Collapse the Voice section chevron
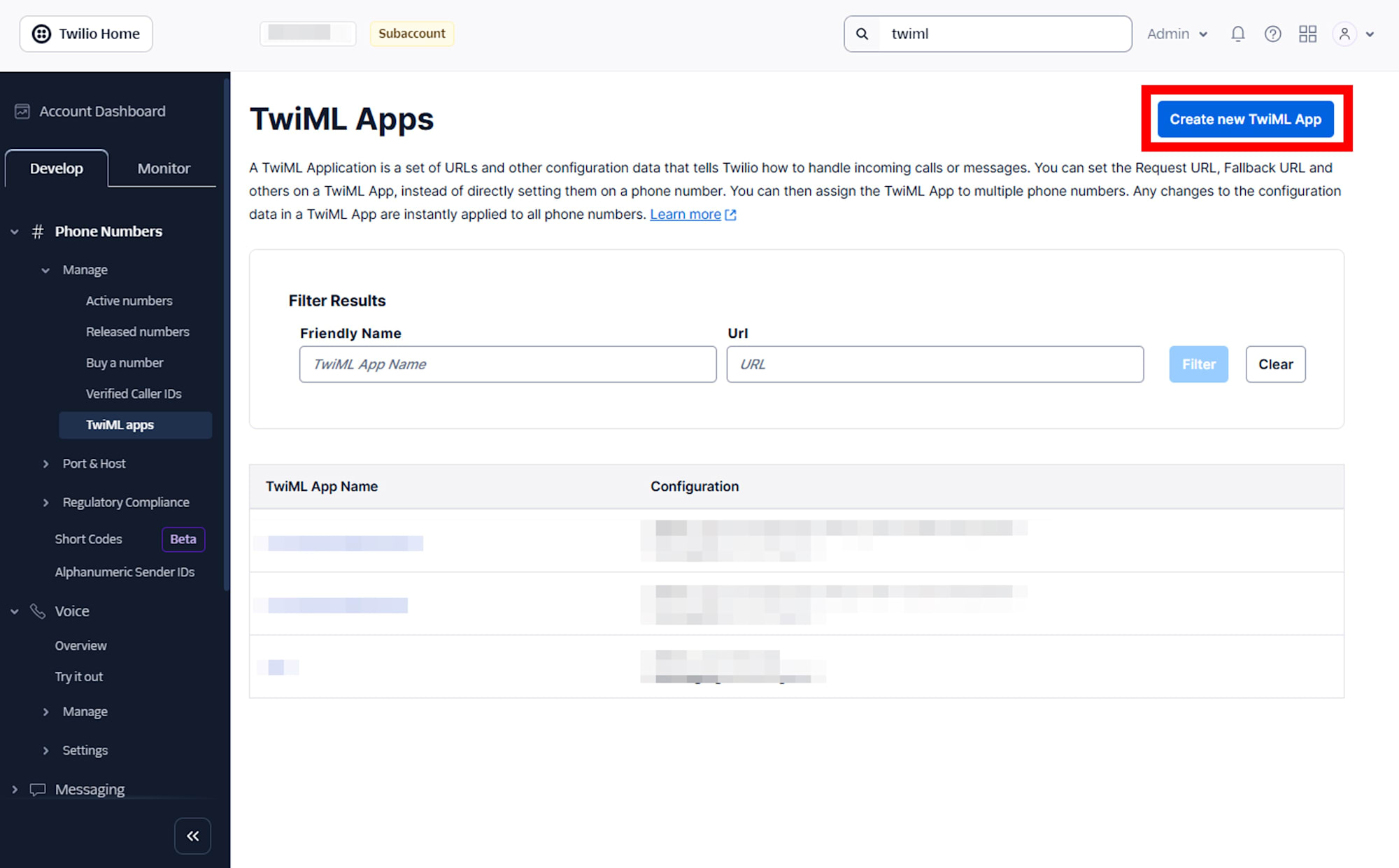The height and width of the screenshot is (868, 1399). (x=15, y=611)
